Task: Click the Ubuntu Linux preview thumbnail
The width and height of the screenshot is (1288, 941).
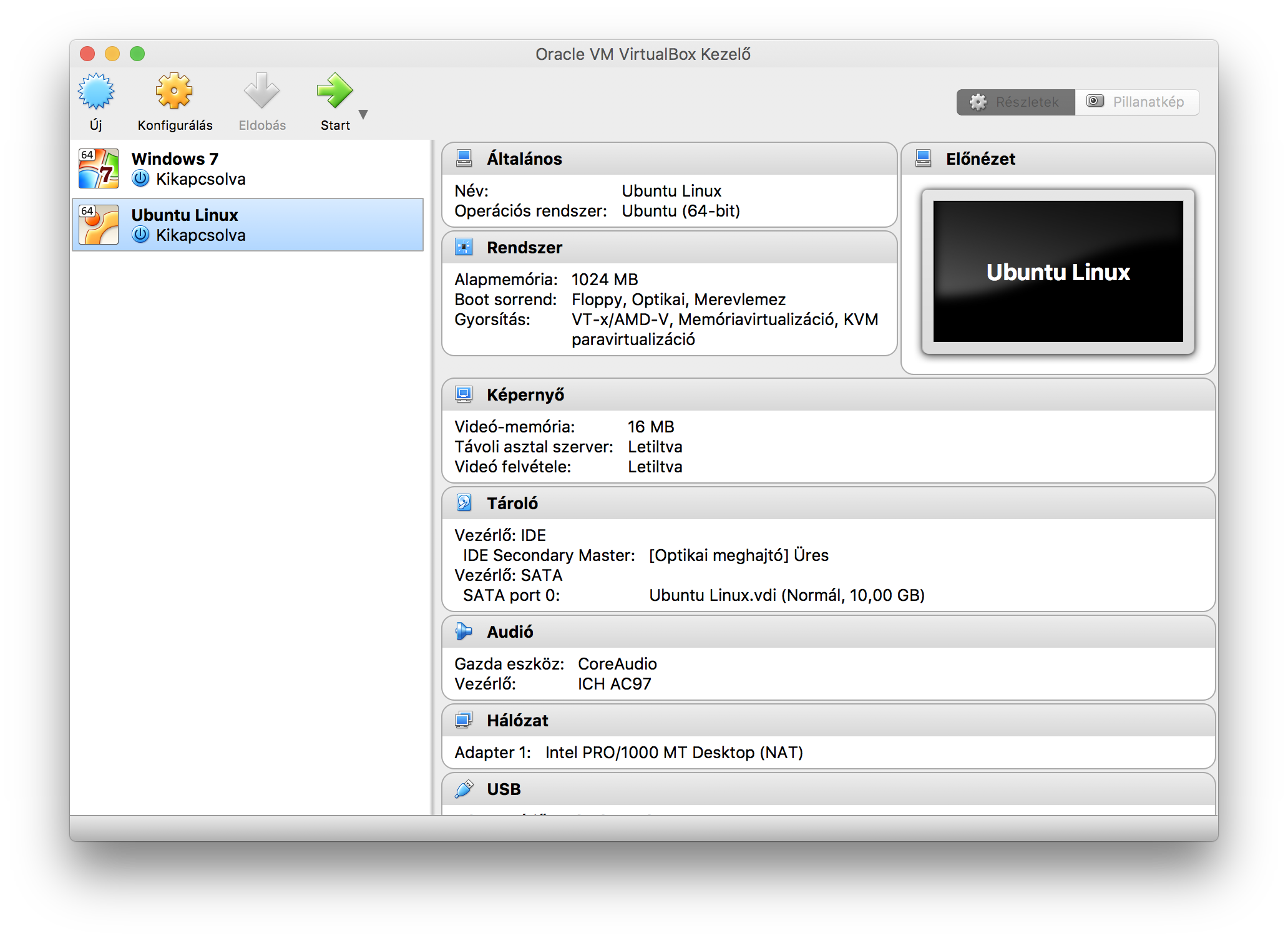Action: point(1058,271)
